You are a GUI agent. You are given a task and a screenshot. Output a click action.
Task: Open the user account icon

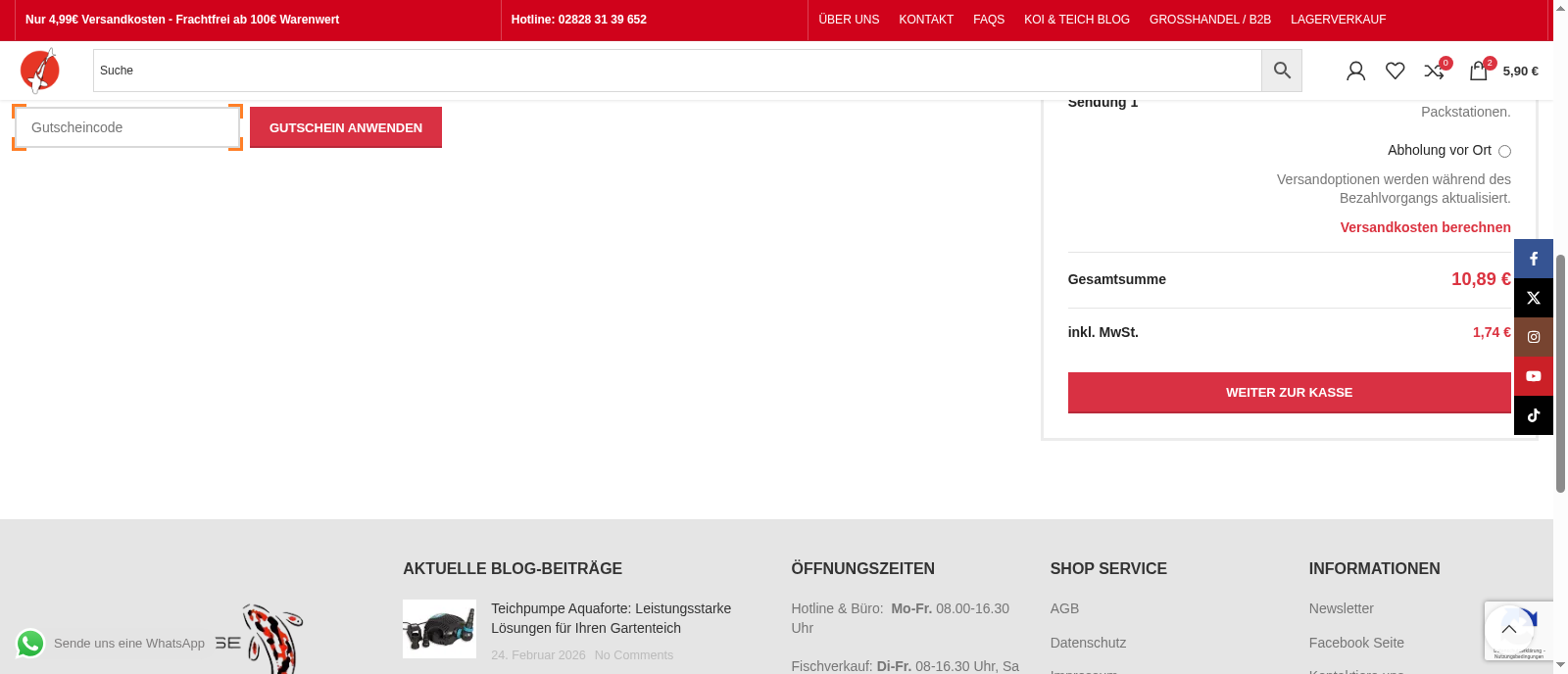(1355, 71)
